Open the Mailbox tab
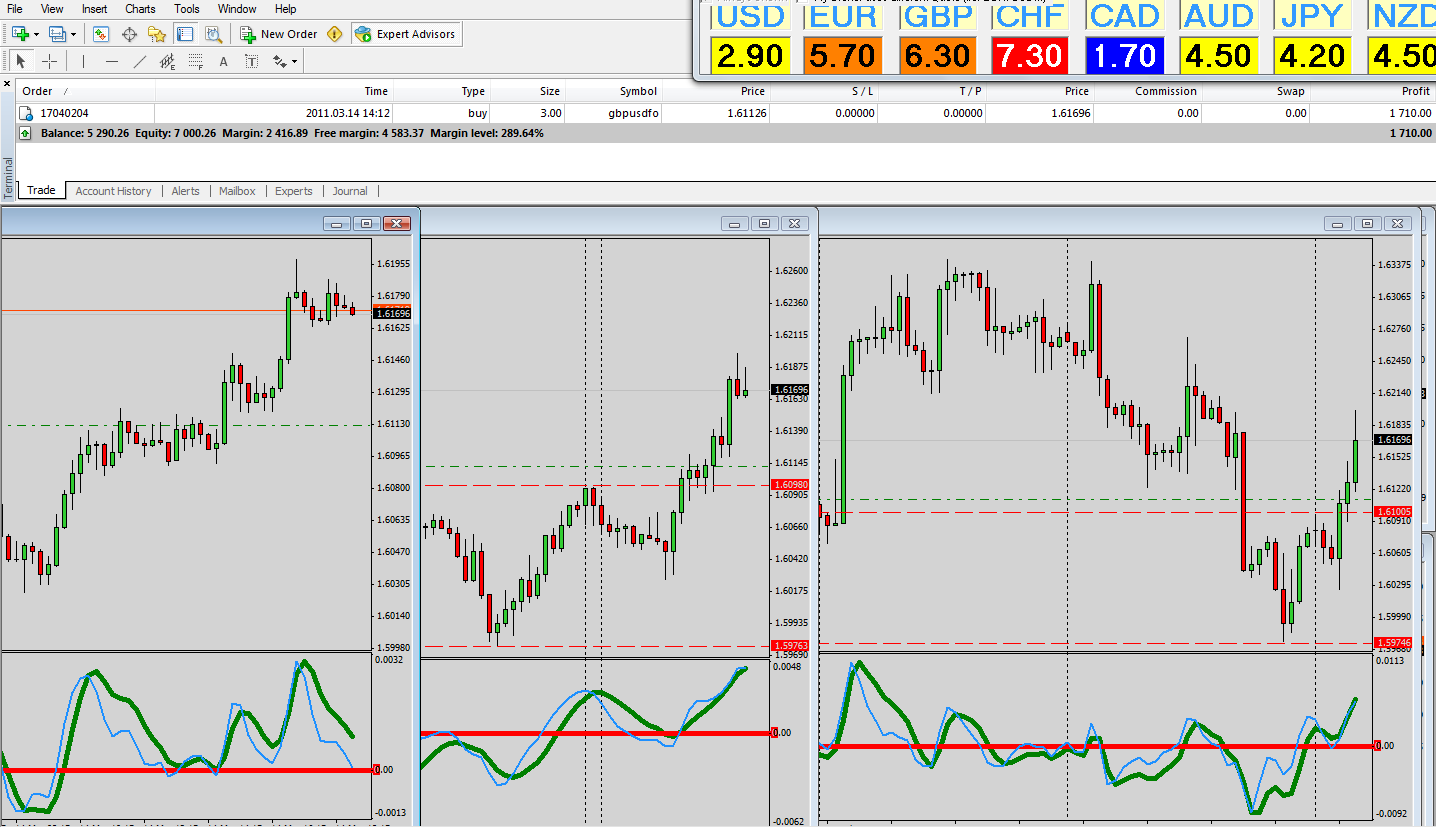Screen dimensions: 1436x827 (237, 191)
